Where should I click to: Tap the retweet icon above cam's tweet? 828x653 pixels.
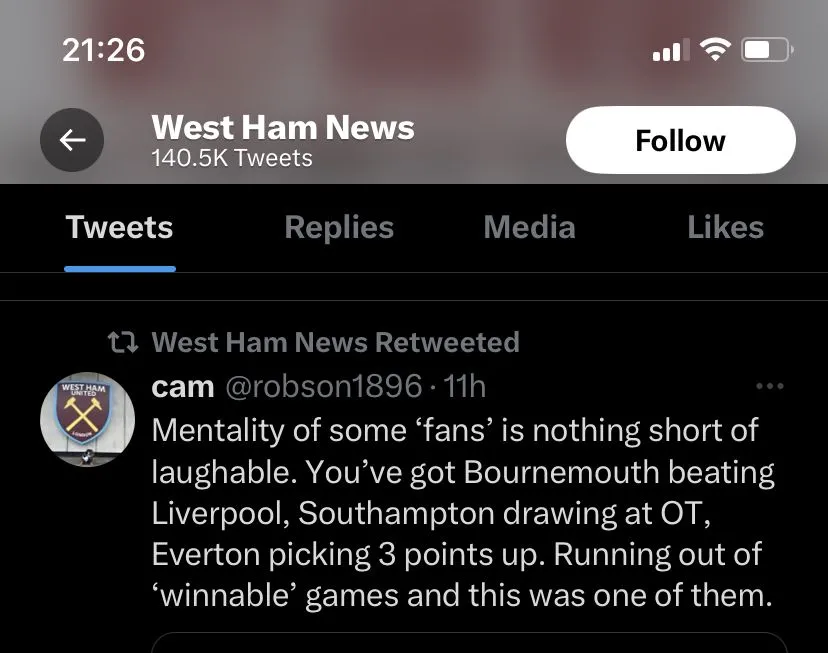(122, 343)
